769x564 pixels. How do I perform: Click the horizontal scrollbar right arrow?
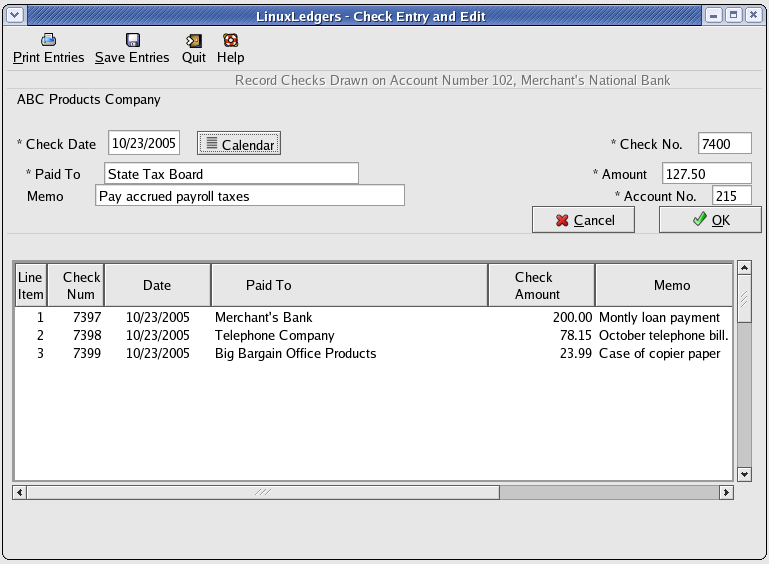click(727, 492)
